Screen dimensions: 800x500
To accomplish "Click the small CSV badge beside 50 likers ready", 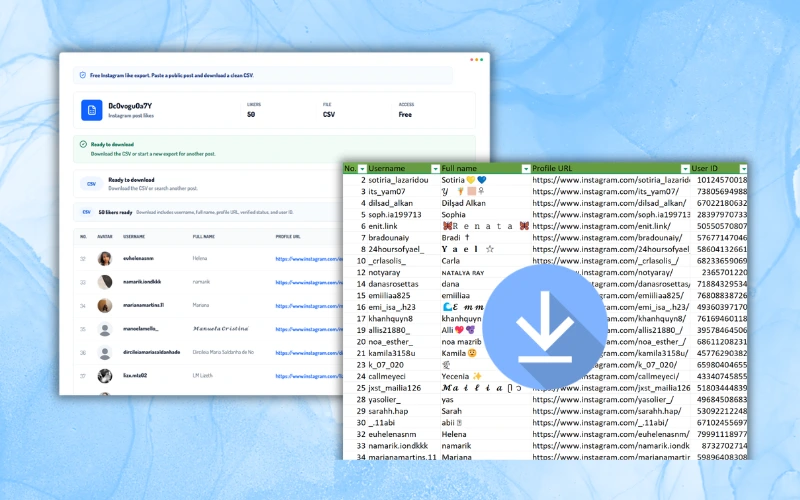I will [x=87, y=212].
